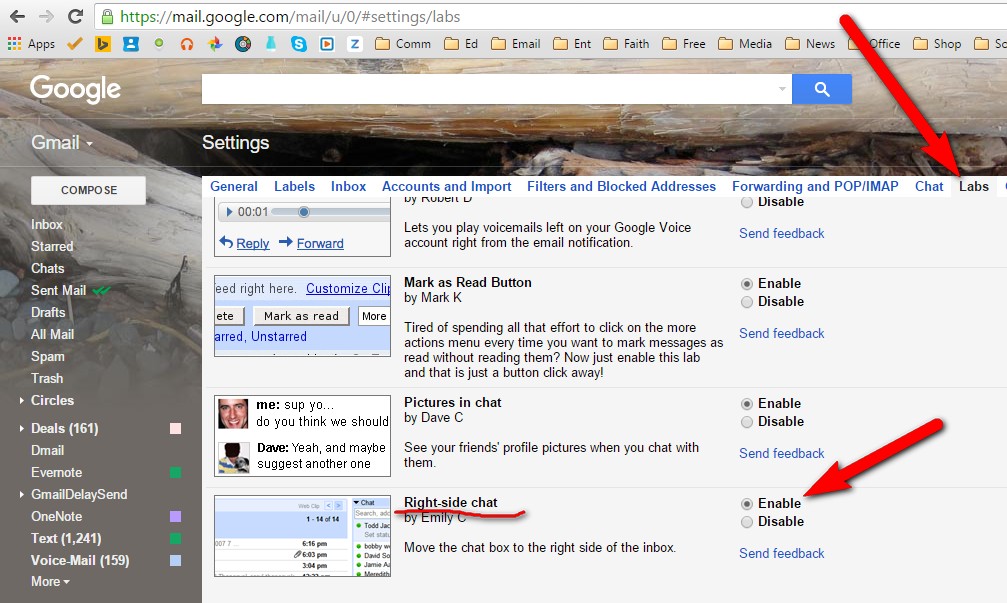Viewport: 1007px width, 603px height.
Task: Switch to the Labs settings tab
Action: tap(973, 186)
